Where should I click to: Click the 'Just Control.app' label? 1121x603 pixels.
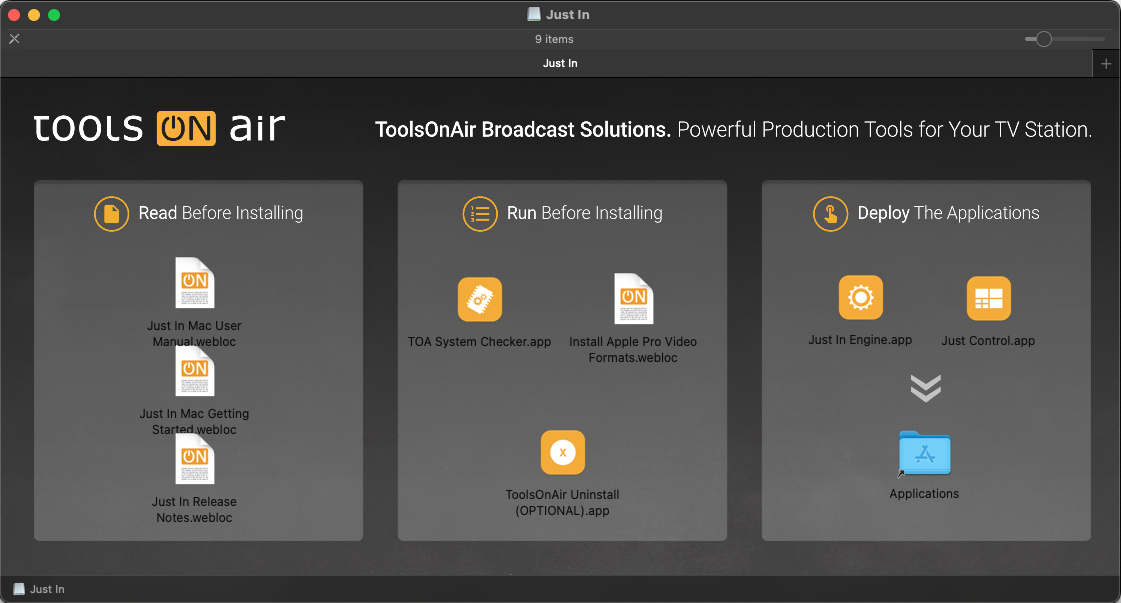click(x=989, y=340)
